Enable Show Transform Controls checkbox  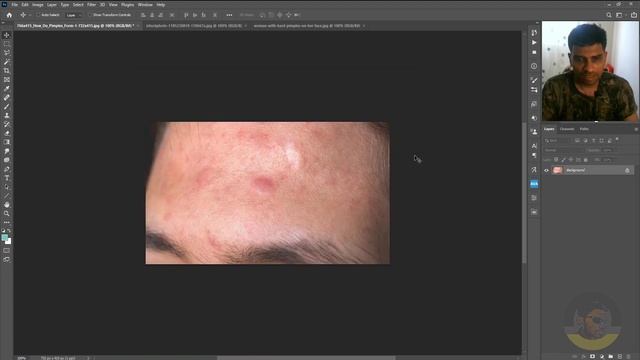pos(90,15)
